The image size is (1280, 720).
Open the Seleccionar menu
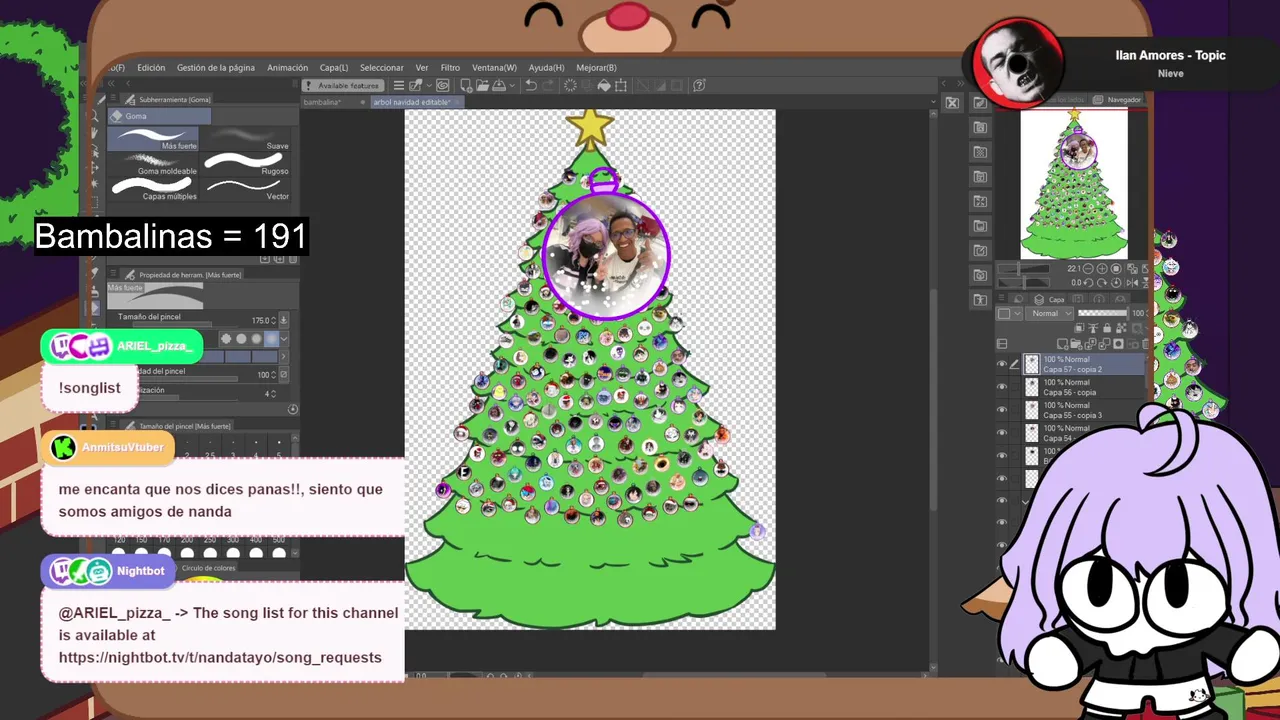[x=382, y=68]
